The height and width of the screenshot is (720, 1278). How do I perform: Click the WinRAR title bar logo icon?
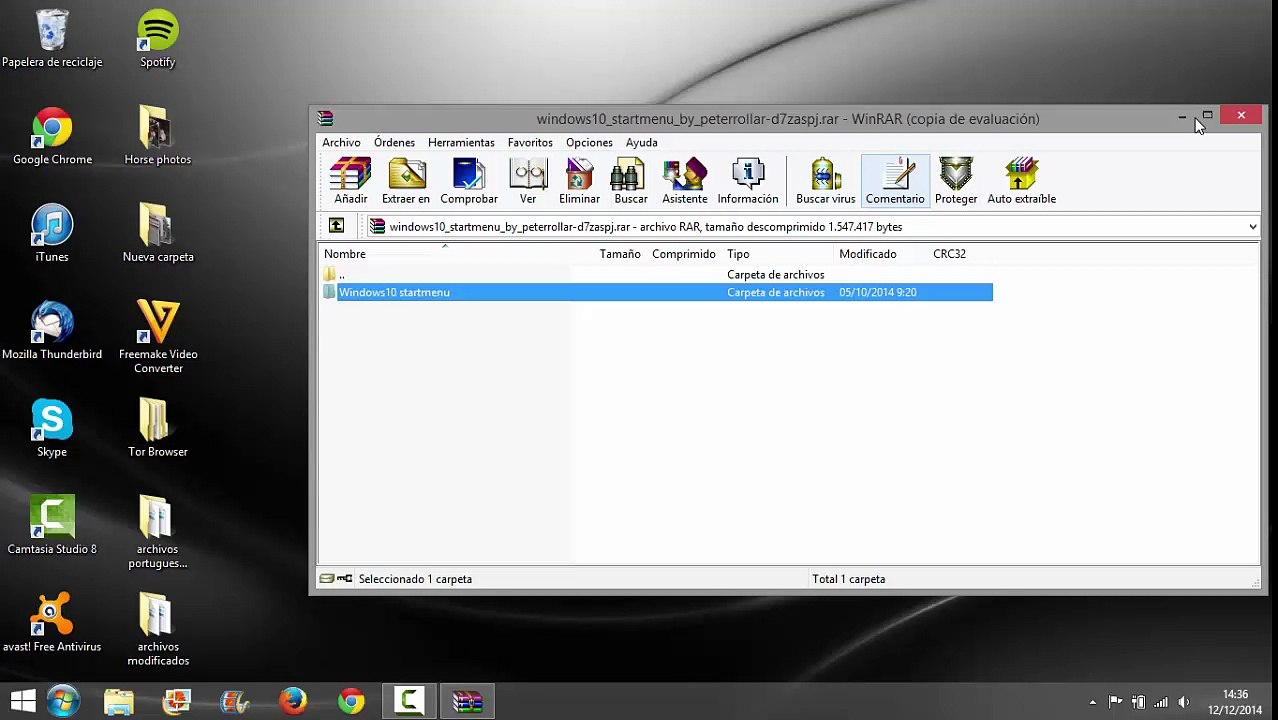[325, 118]
